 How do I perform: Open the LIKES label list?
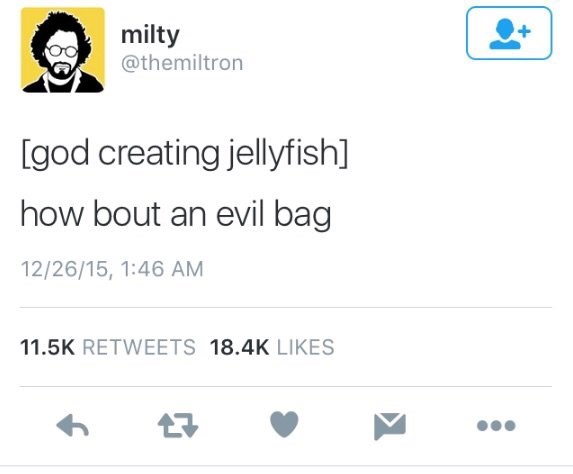pyautogui.click(x=306, y=347)
